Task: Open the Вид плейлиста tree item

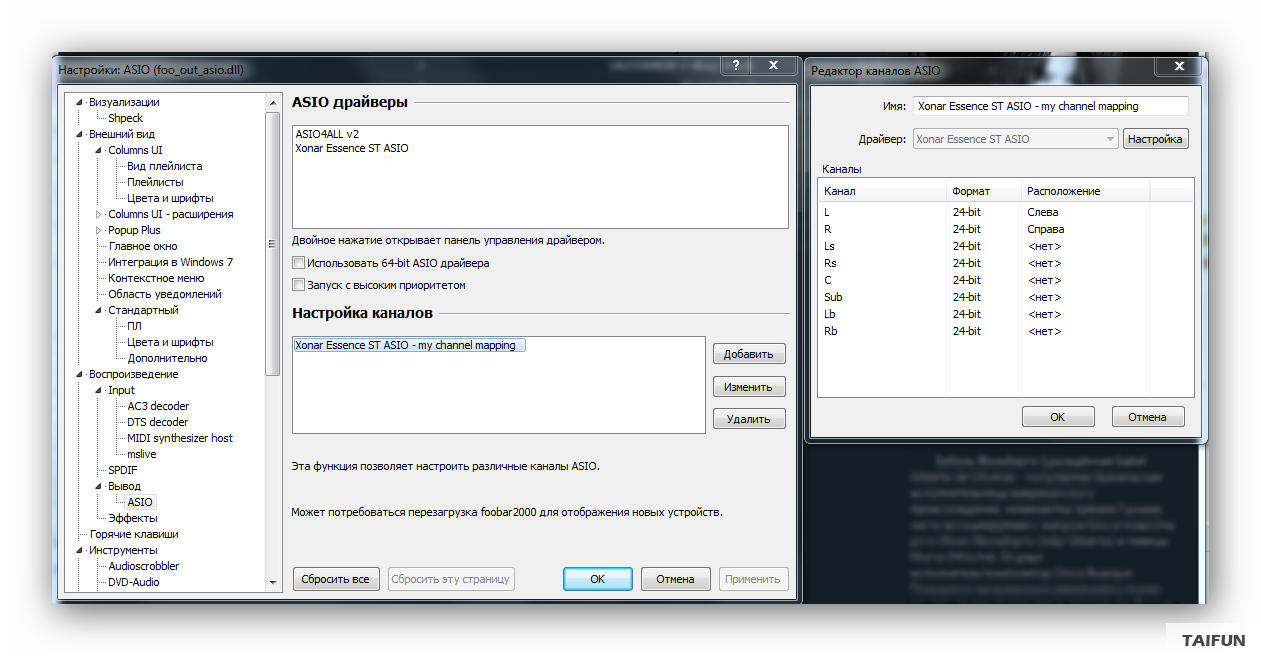Action: click(164, 166)
